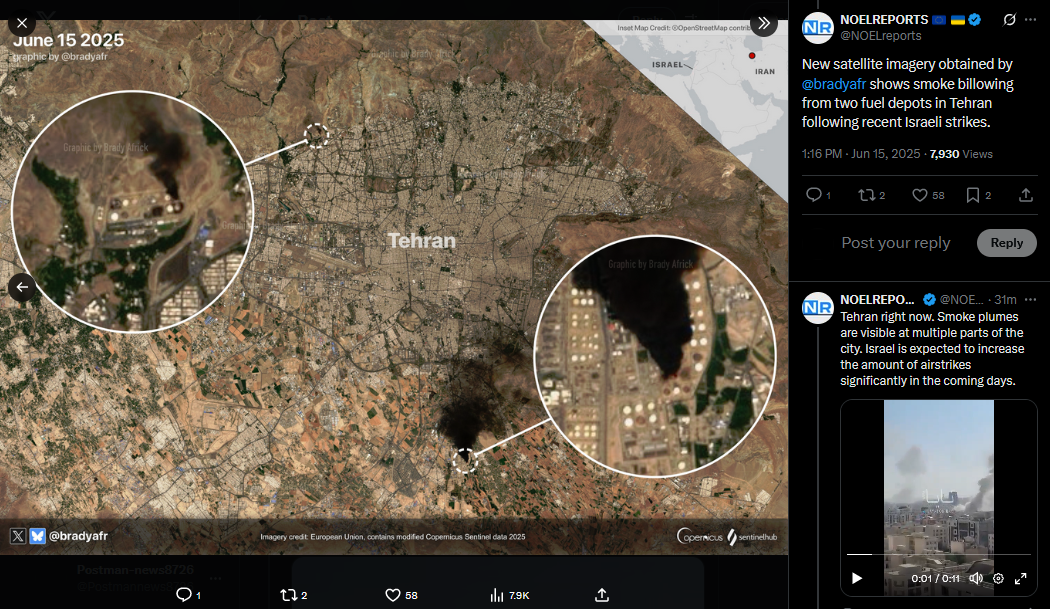Click the Post your reply field

click(896, 243)
